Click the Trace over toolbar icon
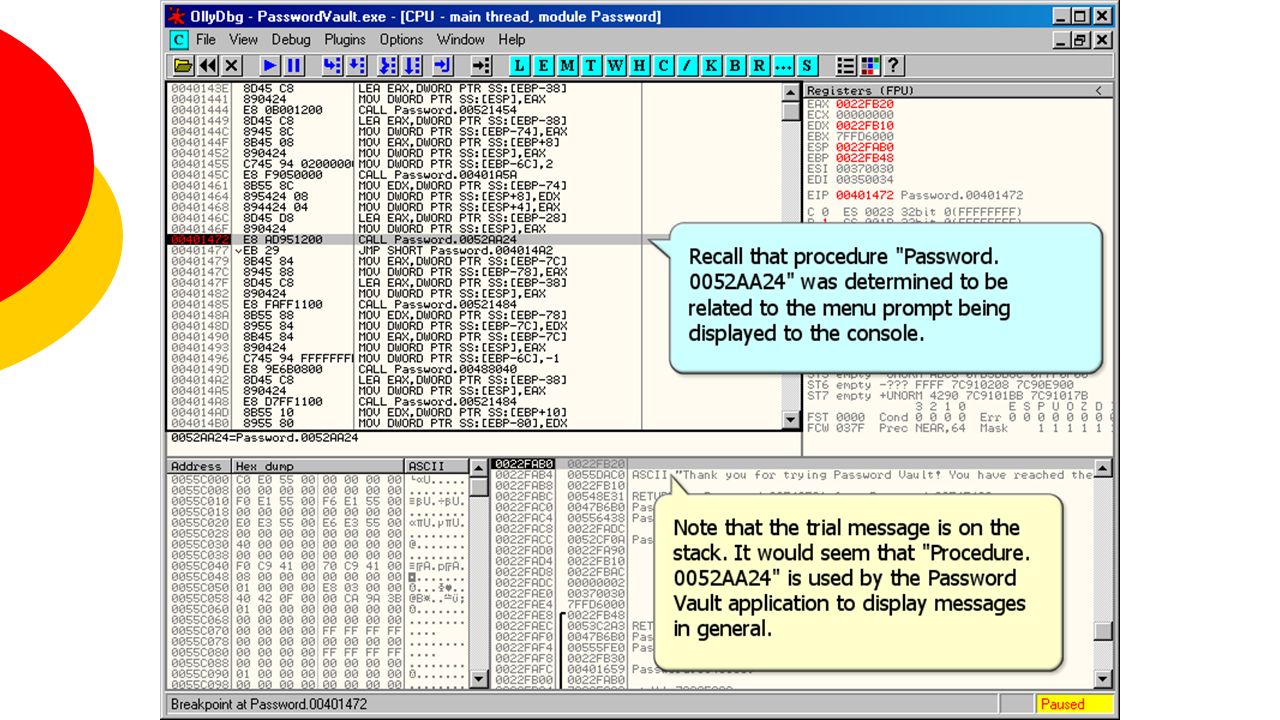 click(412, 66)
